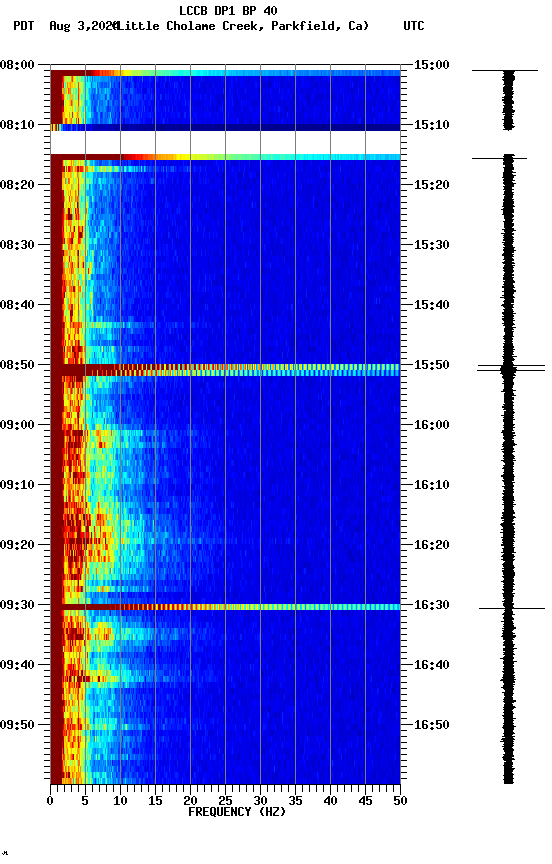
Task: Click the '09:00' PDT time label
Action: (x=17, y=425)
